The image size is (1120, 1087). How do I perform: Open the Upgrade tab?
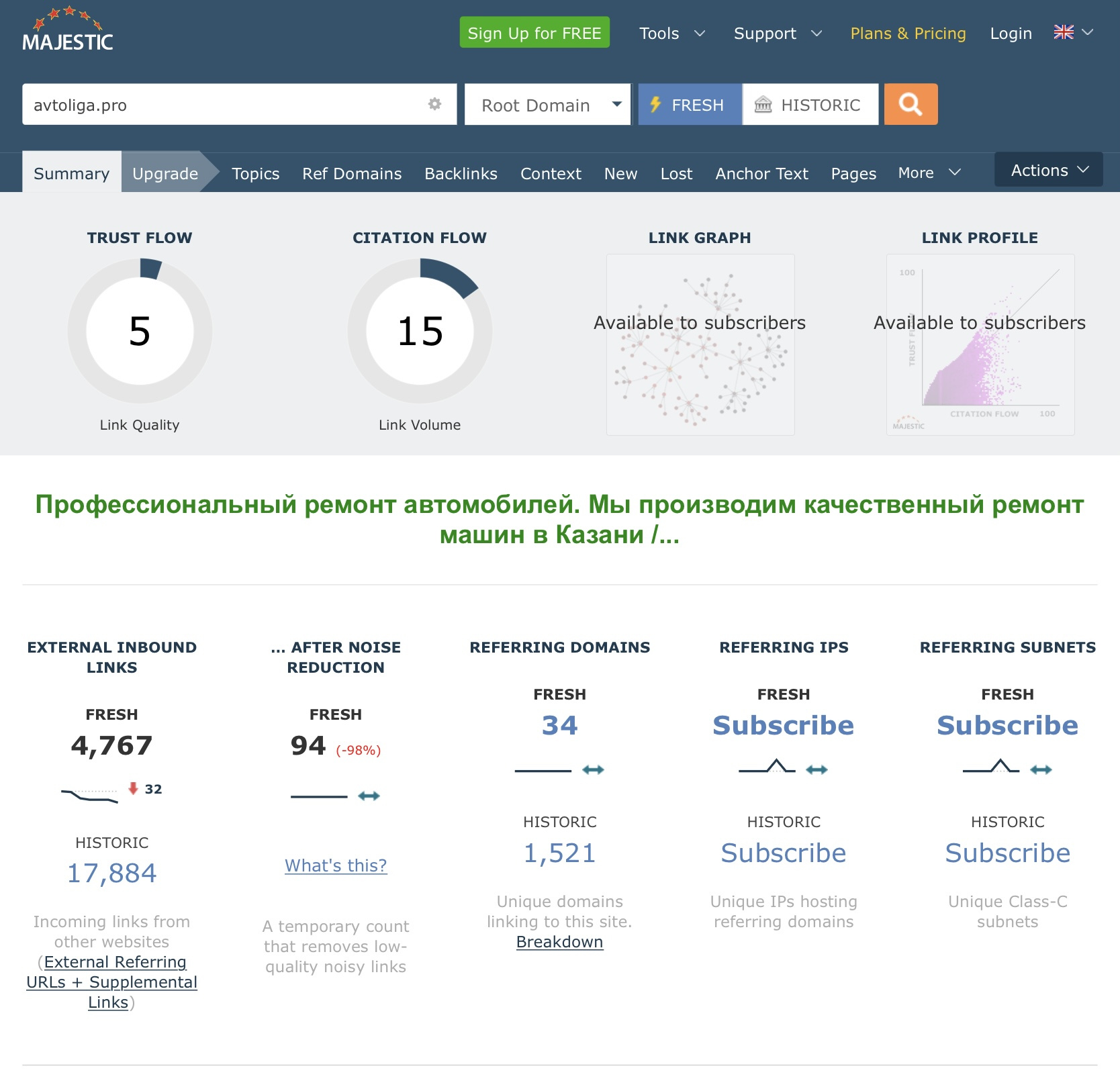click(x=165, y=173)
